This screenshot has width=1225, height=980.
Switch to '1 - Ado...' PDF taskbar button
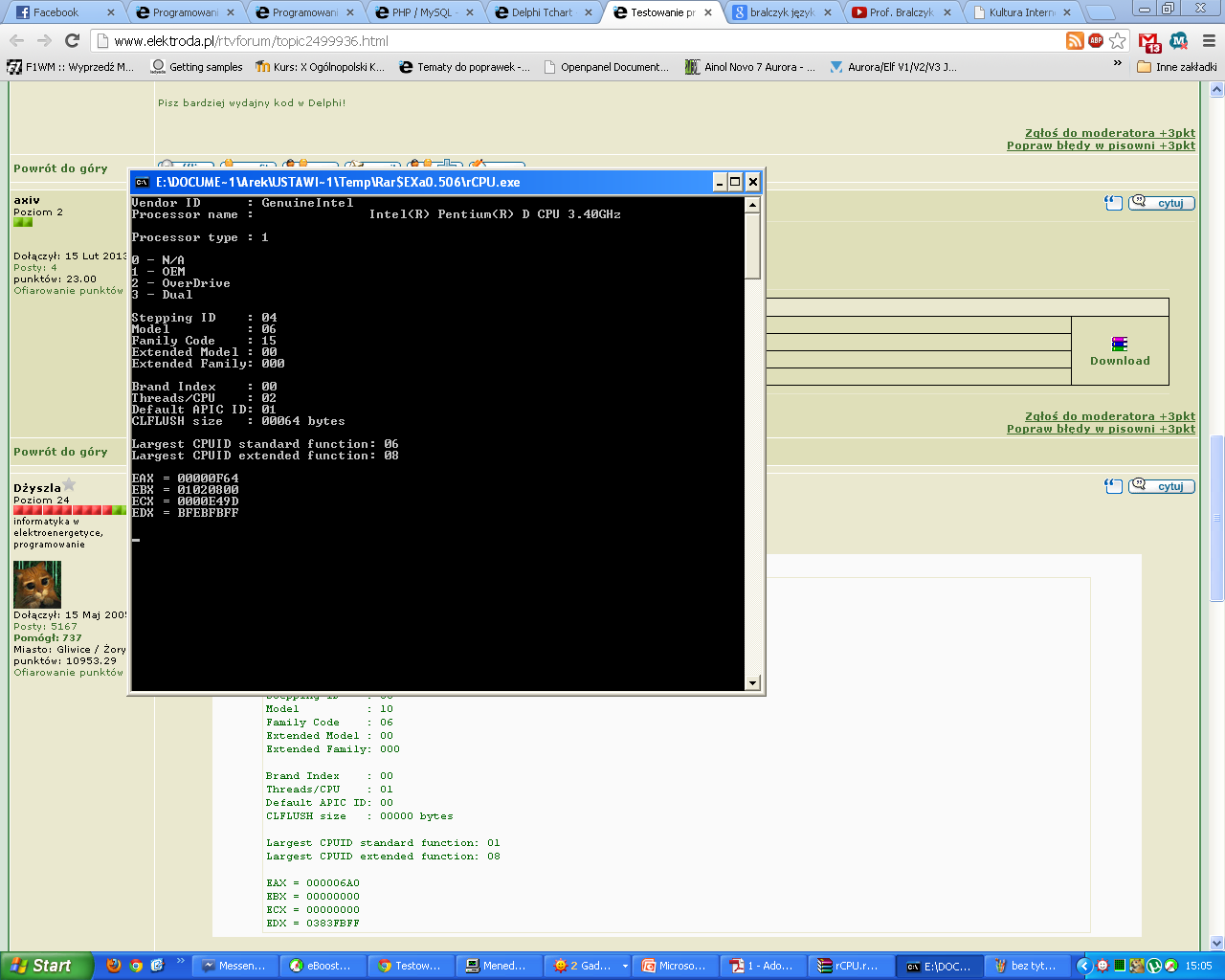(x=763, y=966)
